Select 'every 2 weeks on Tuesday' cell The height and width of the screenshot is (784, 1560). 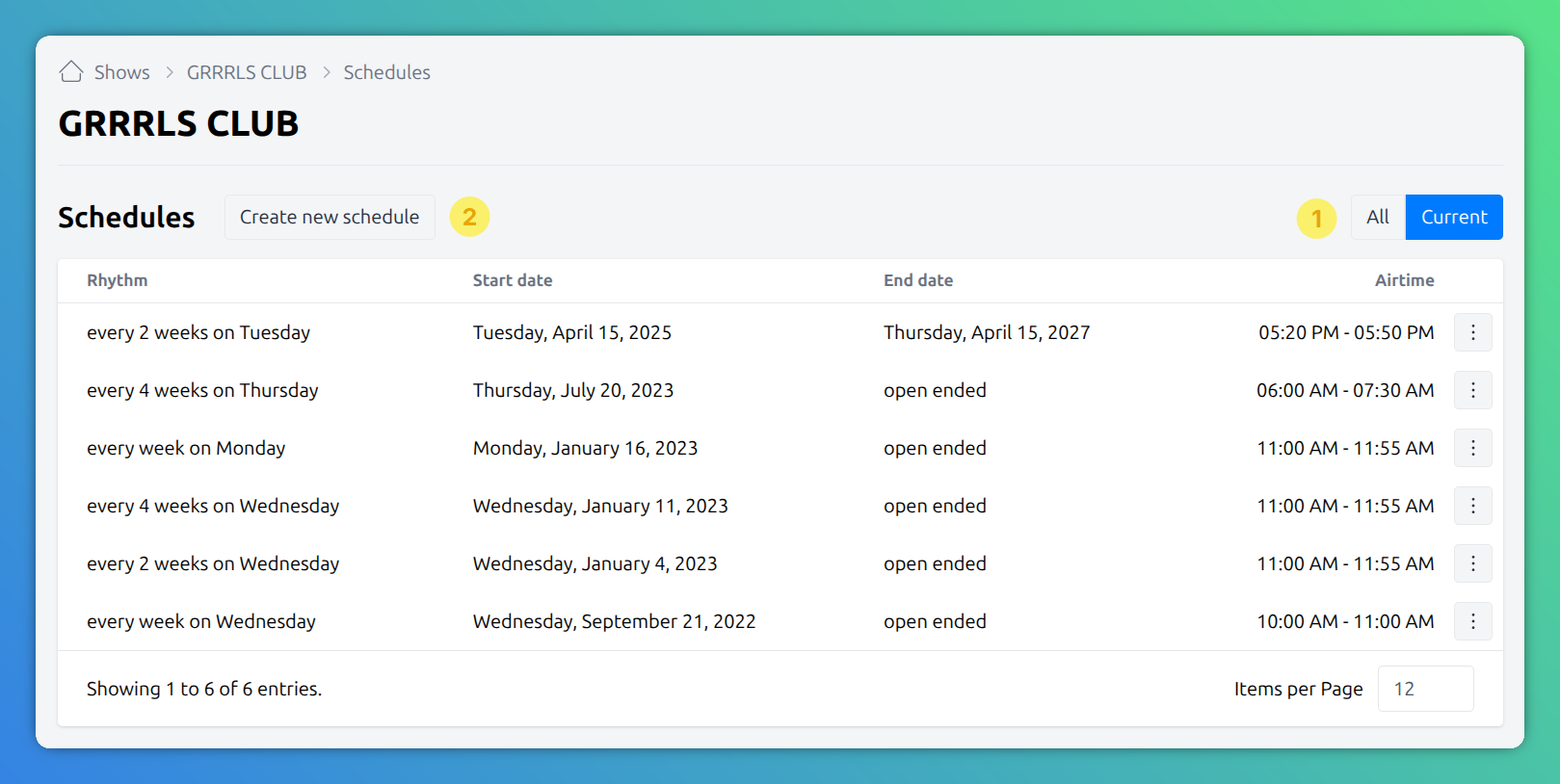click(198, 332)
